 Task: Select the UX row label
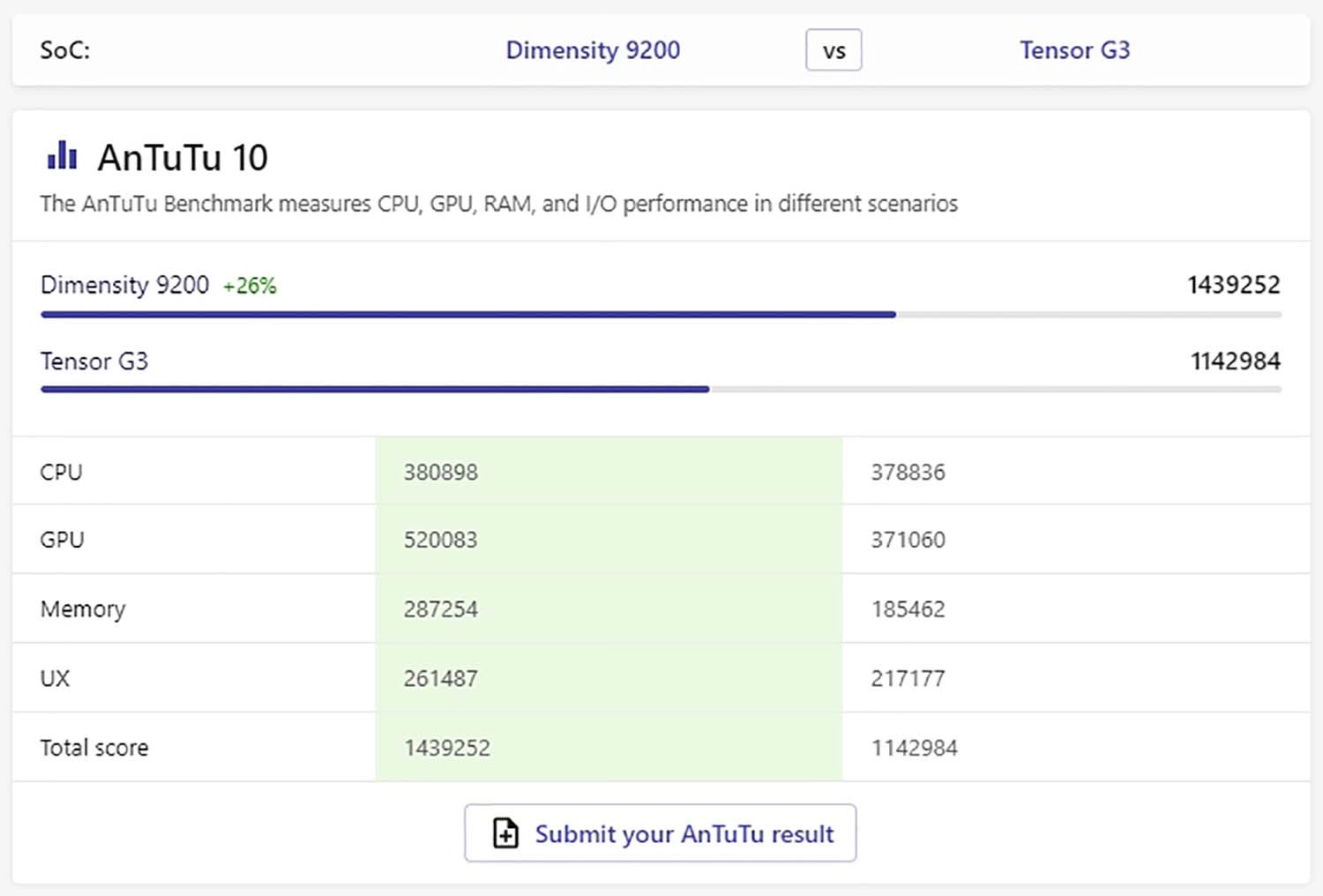[x=55, y=678]
